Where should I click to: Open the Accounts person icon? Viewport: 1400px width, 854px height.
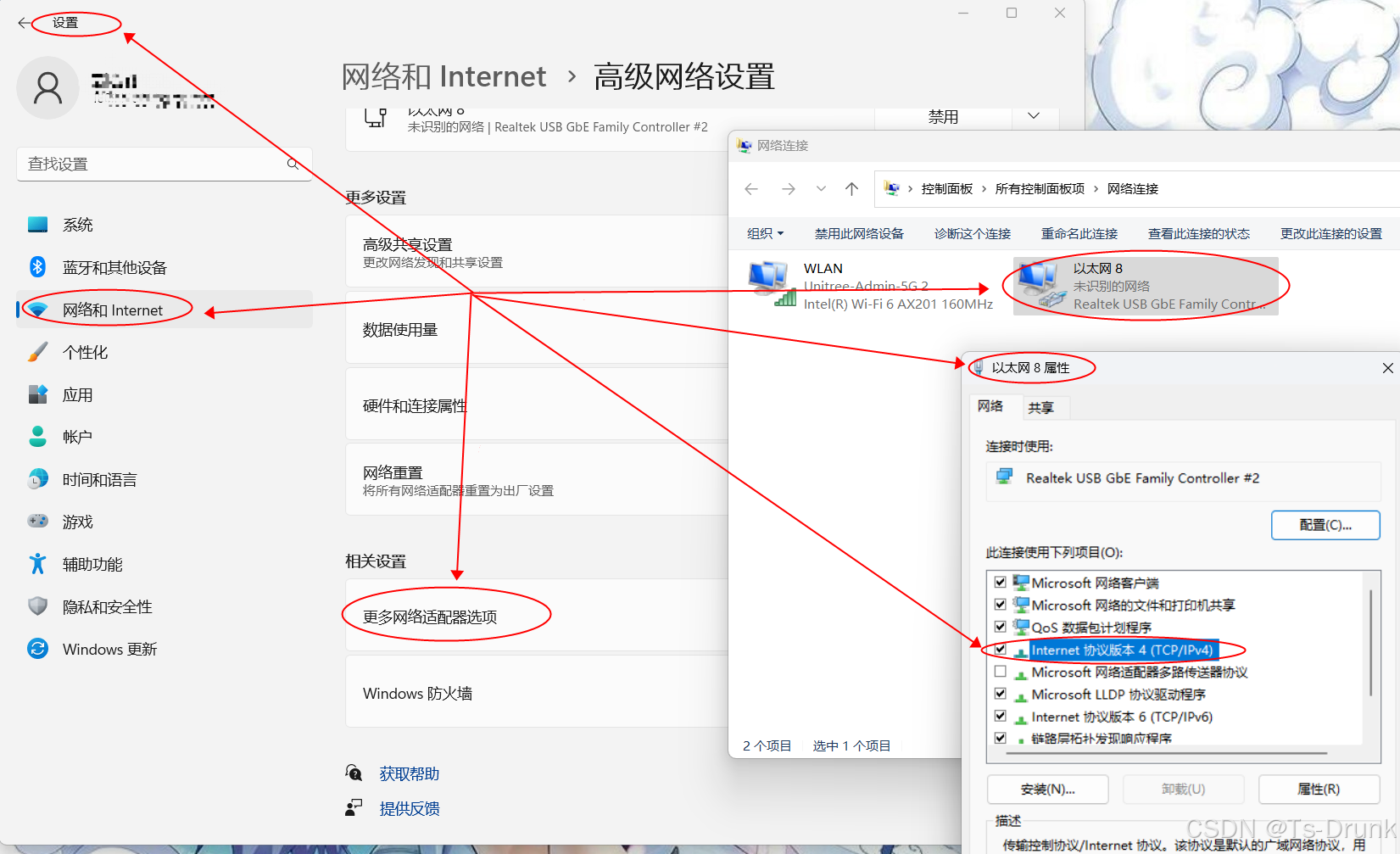pos(37,437)
